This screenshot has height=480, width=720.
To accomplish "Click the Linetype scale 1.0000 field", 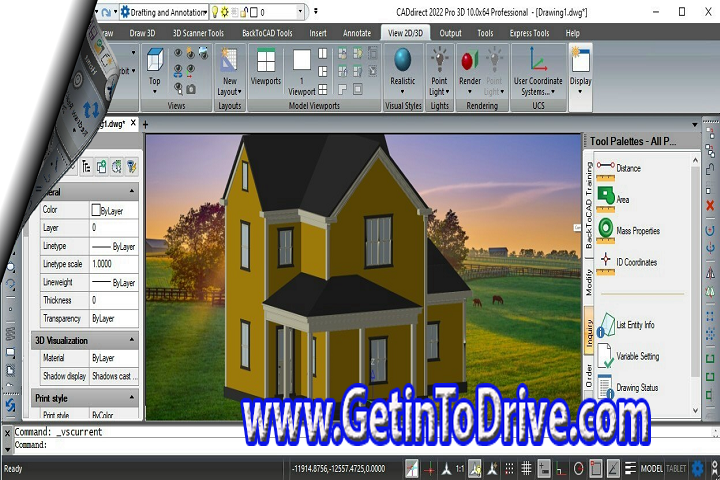I will (x=113, y=264).
